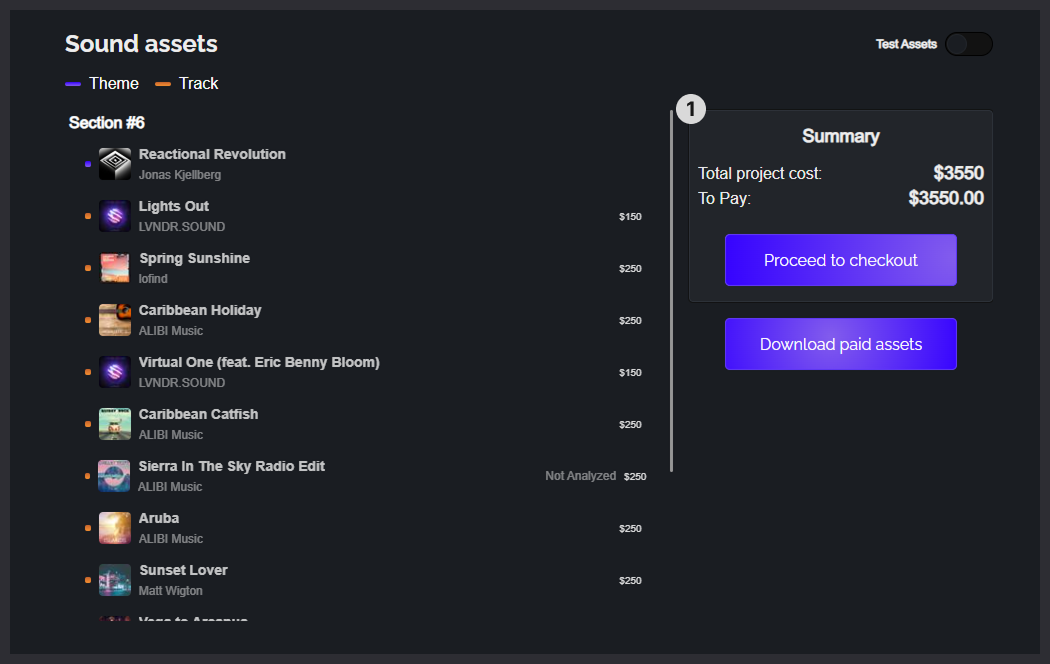The height and width of the screenshot is (664, 1050).
Task: Click the Sierra In The Sky artwork
Action: tap(115, 476)
